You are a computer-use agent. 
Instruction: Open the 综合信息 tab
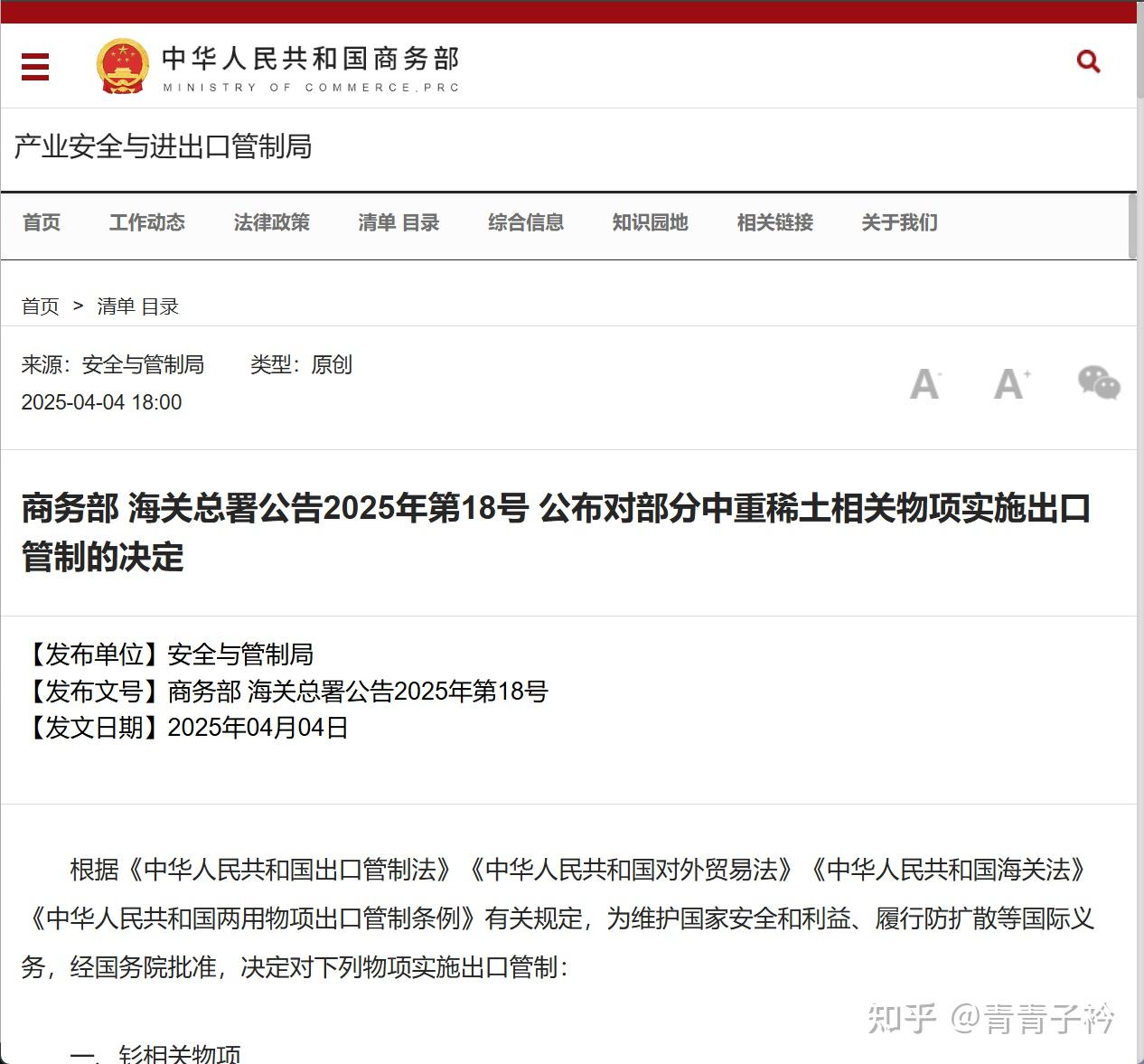tap(525, 222)
